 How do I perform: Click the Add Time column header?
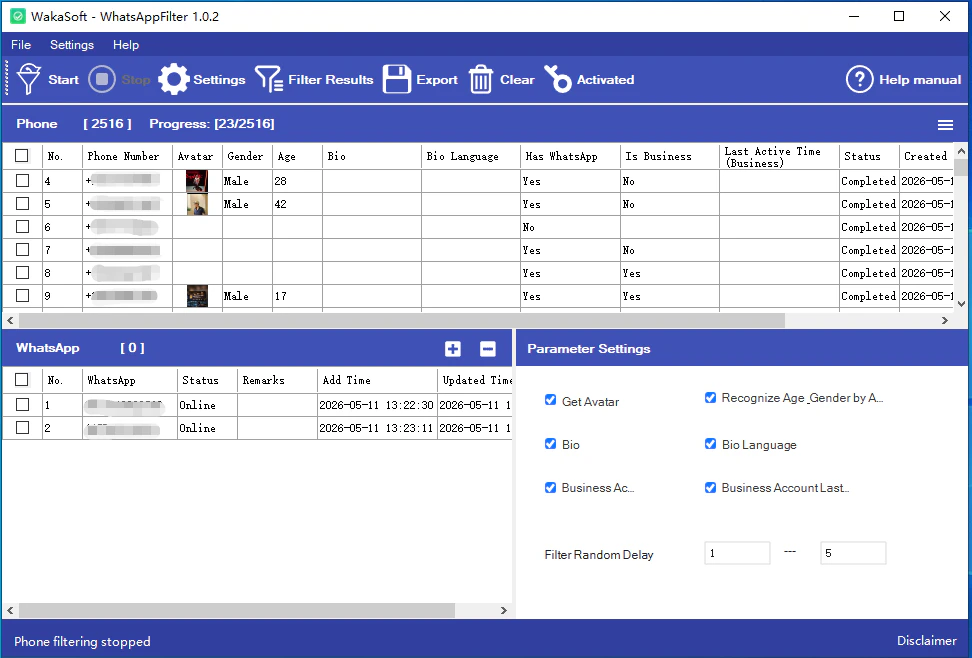377,380
